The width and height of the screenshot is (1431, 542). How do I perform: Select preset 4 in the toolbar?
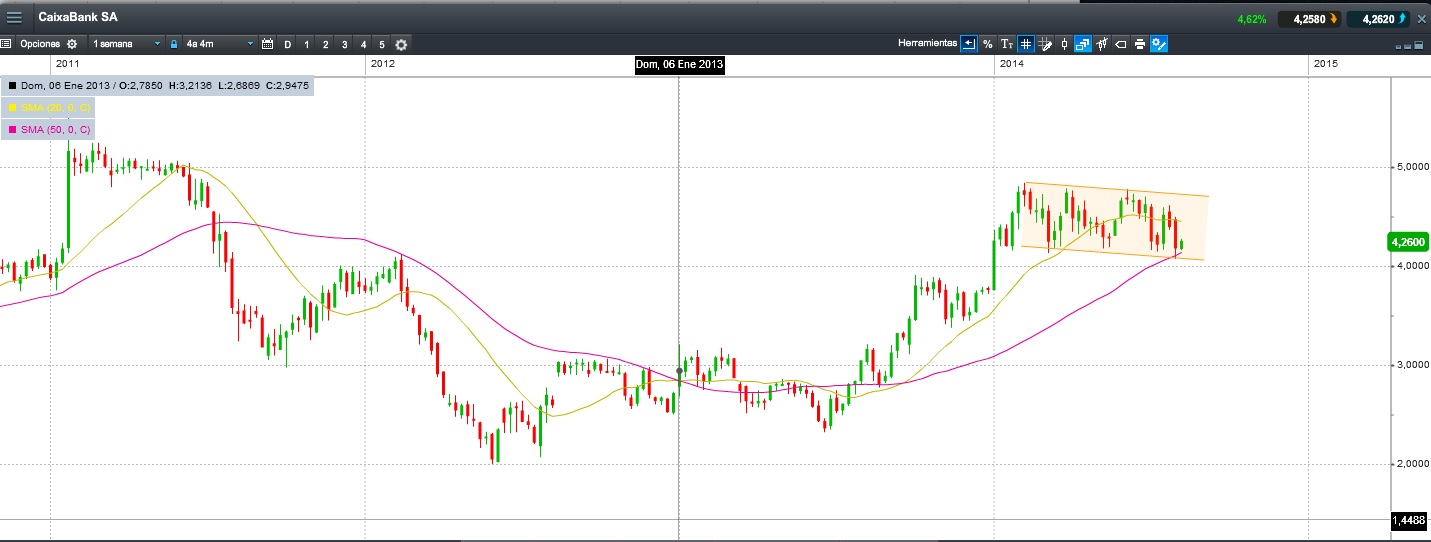pos(363,44)
